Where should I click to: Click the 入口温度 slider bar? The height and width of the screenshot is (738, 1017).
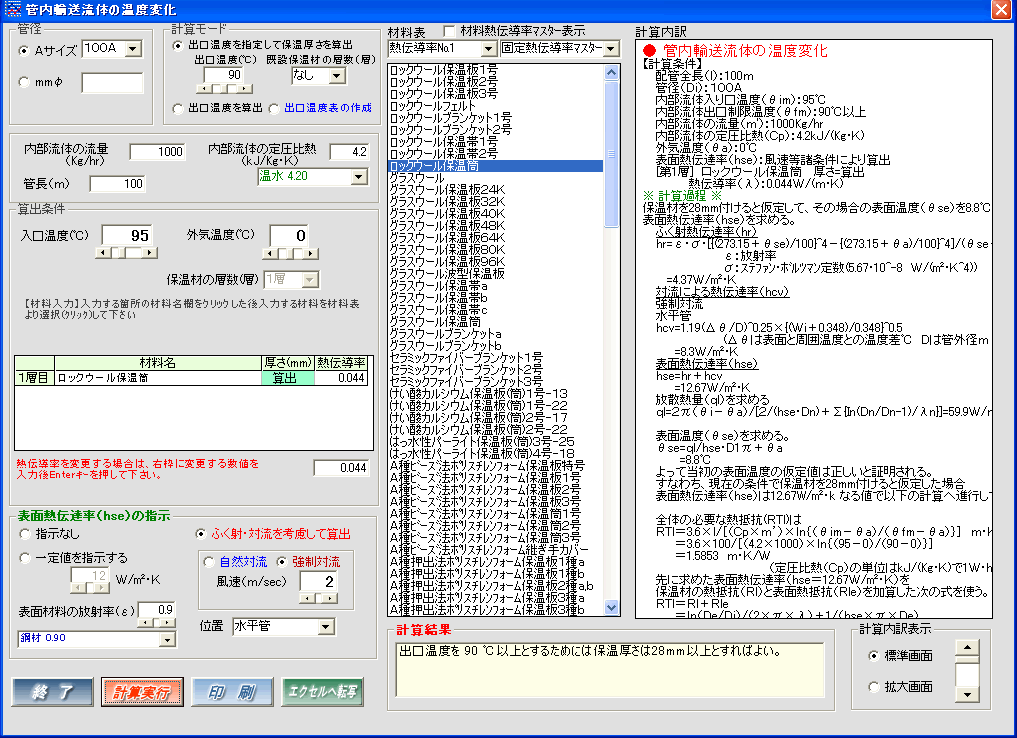pyautogui.click(x=125, y=253)
